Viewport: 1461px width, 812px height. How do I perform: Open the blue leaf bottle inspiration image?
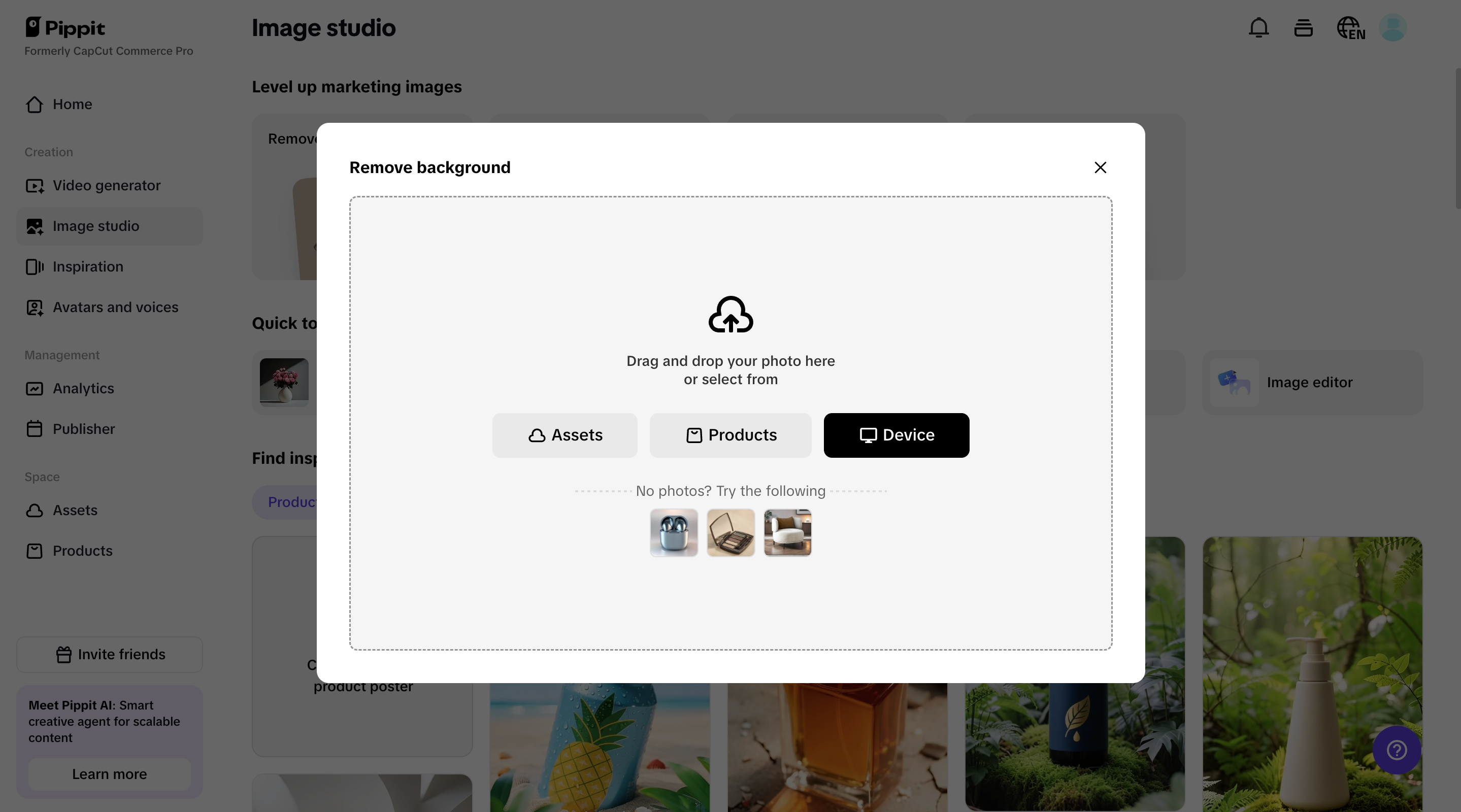(1075, 746)
